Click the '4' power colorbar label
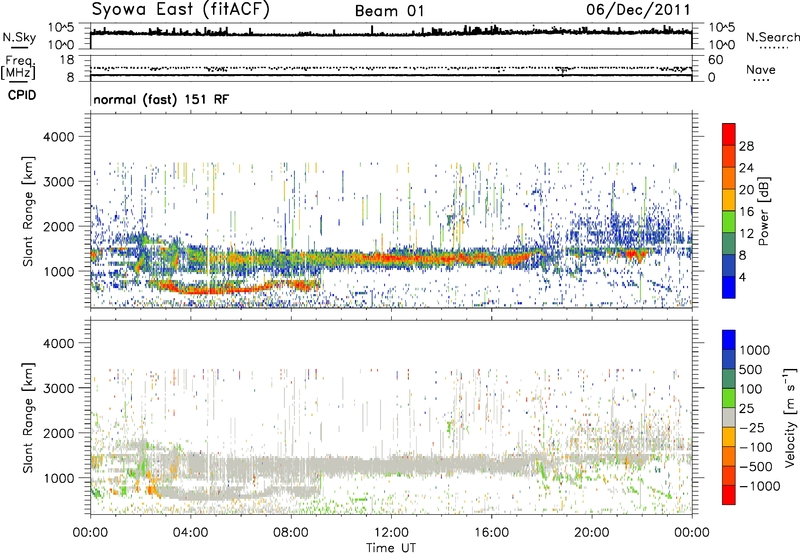Screen dimensions: 800x554 [742, 278]
